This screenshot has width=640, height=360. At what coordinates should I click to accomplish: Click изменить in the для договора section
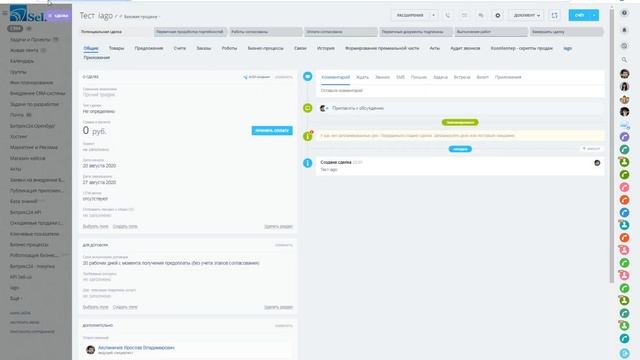283,245
